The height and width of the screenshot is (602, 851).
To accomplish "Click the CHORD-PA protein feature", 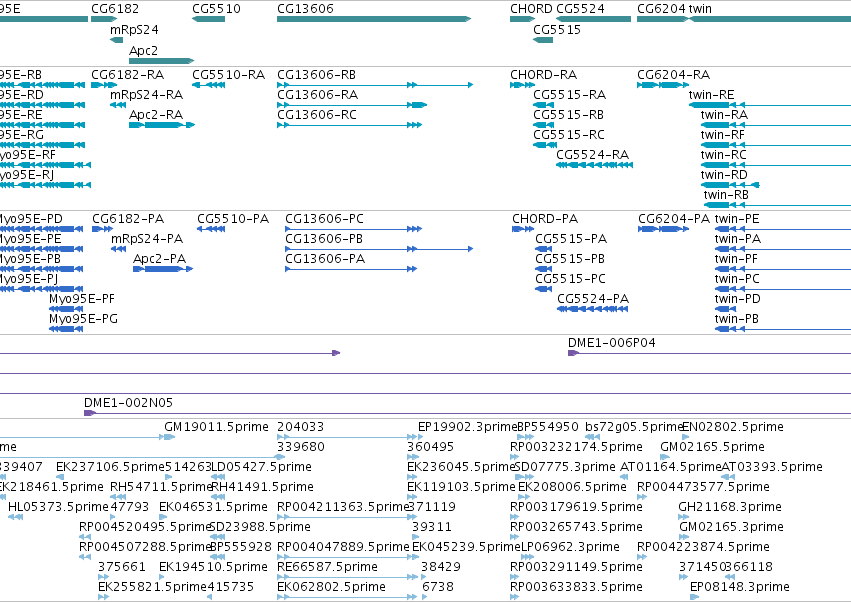I will point(523,229).
